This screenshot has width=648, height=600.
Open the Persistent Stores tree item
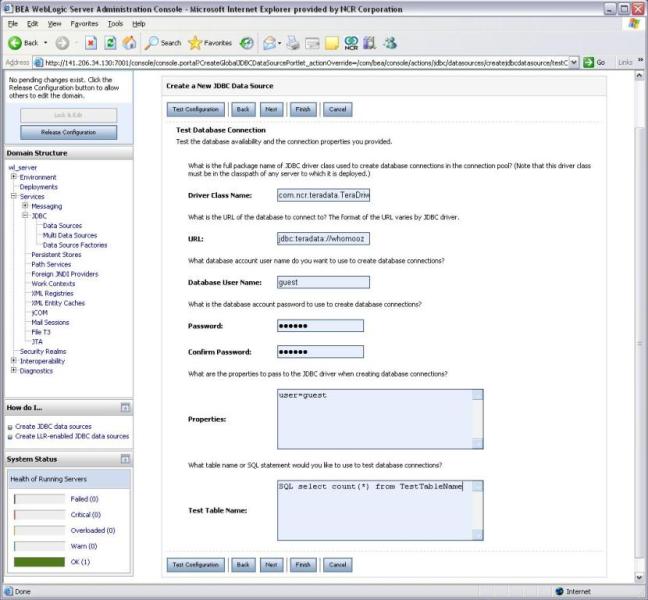pos(56,255)
